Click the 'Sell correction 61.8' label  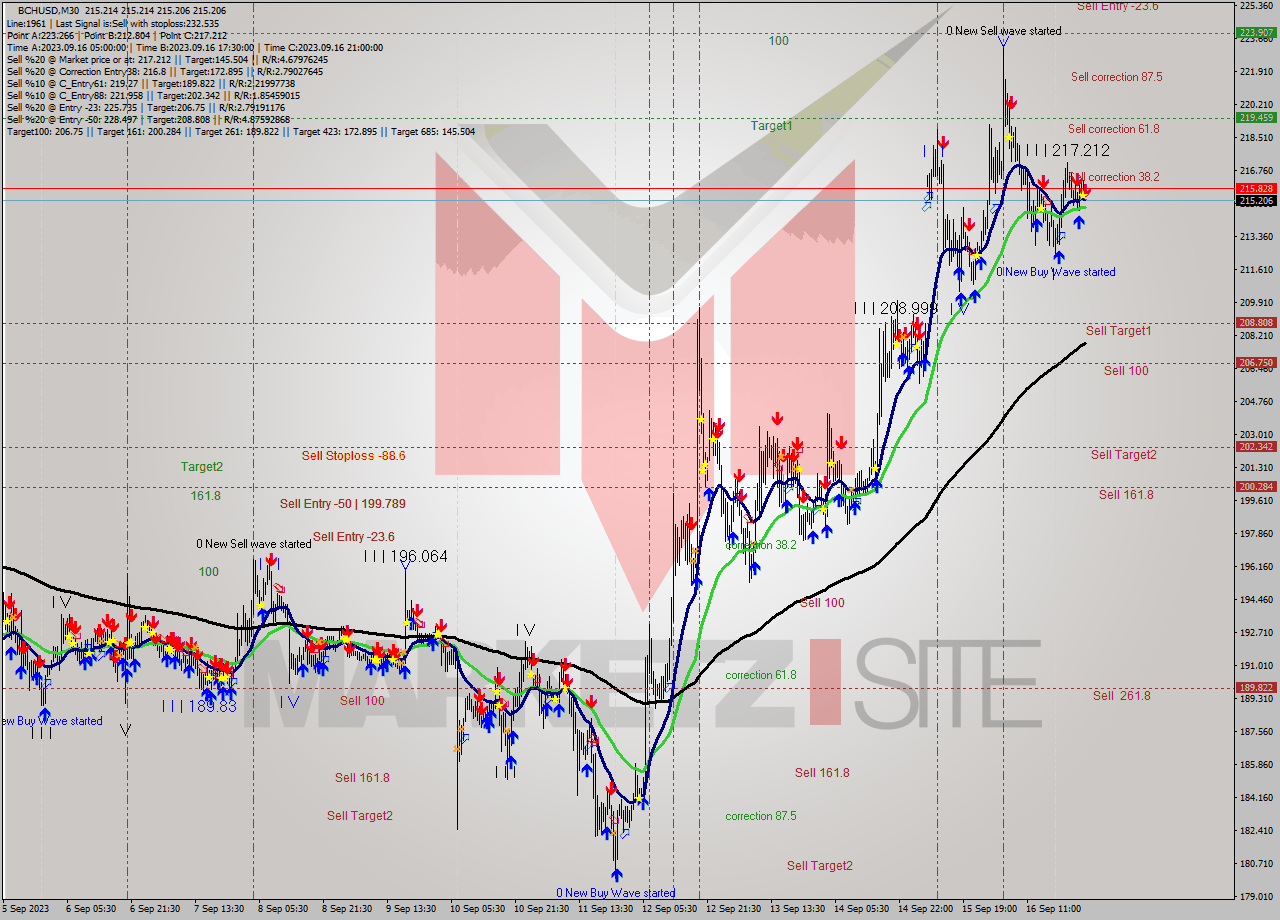[1114, 129]
